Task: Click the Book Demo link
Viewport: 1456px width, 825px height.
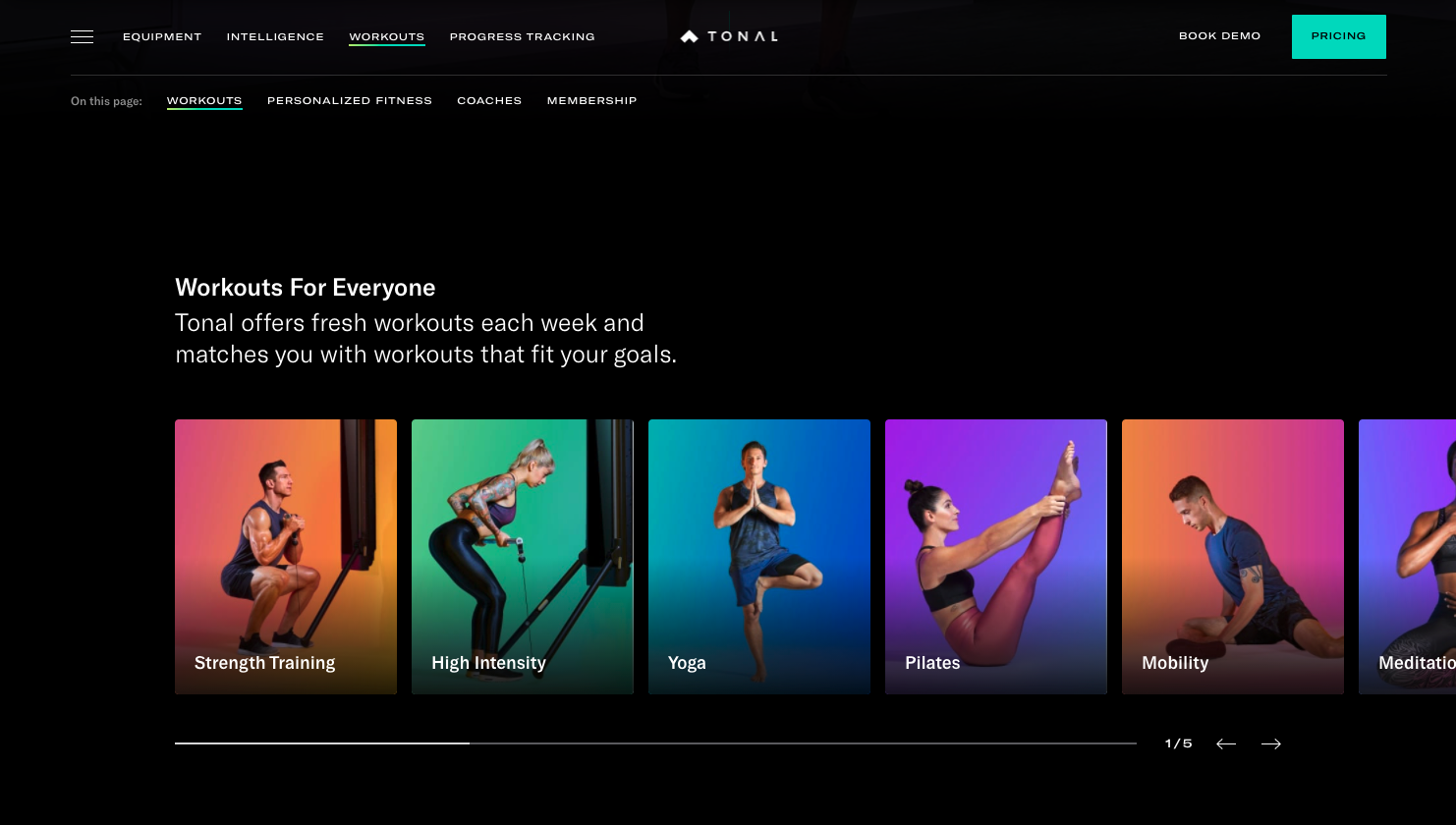Action: tap(1219, 35)
